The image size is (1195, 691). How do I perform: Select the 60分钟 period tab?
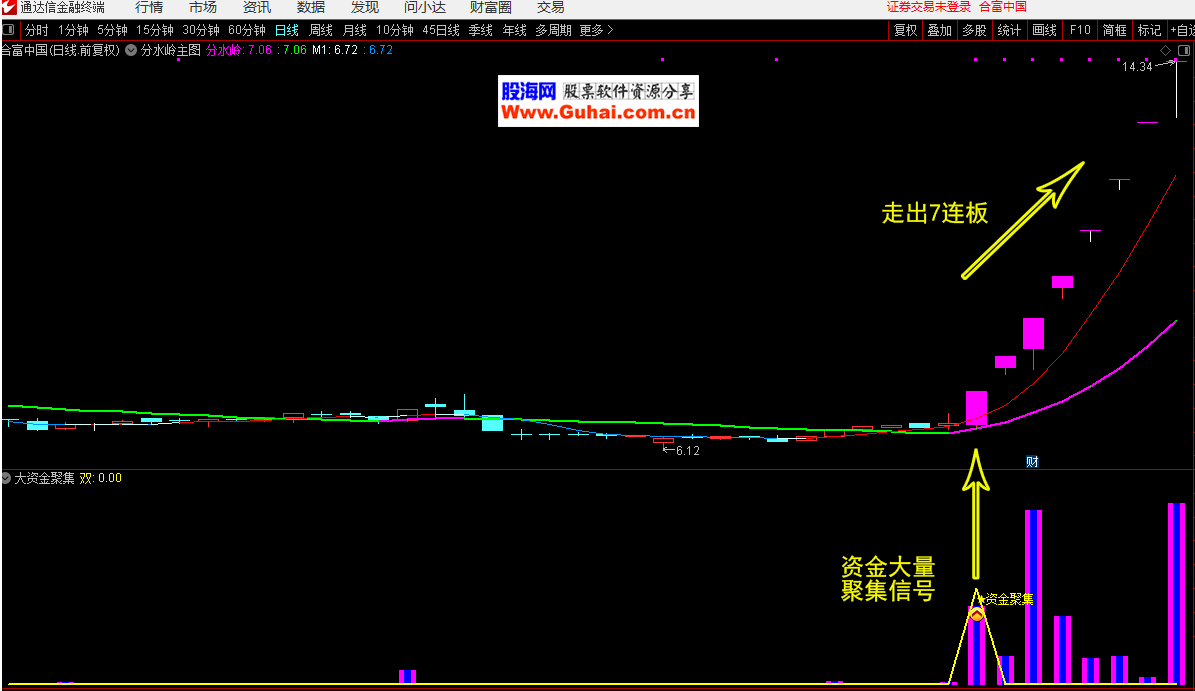247,30
